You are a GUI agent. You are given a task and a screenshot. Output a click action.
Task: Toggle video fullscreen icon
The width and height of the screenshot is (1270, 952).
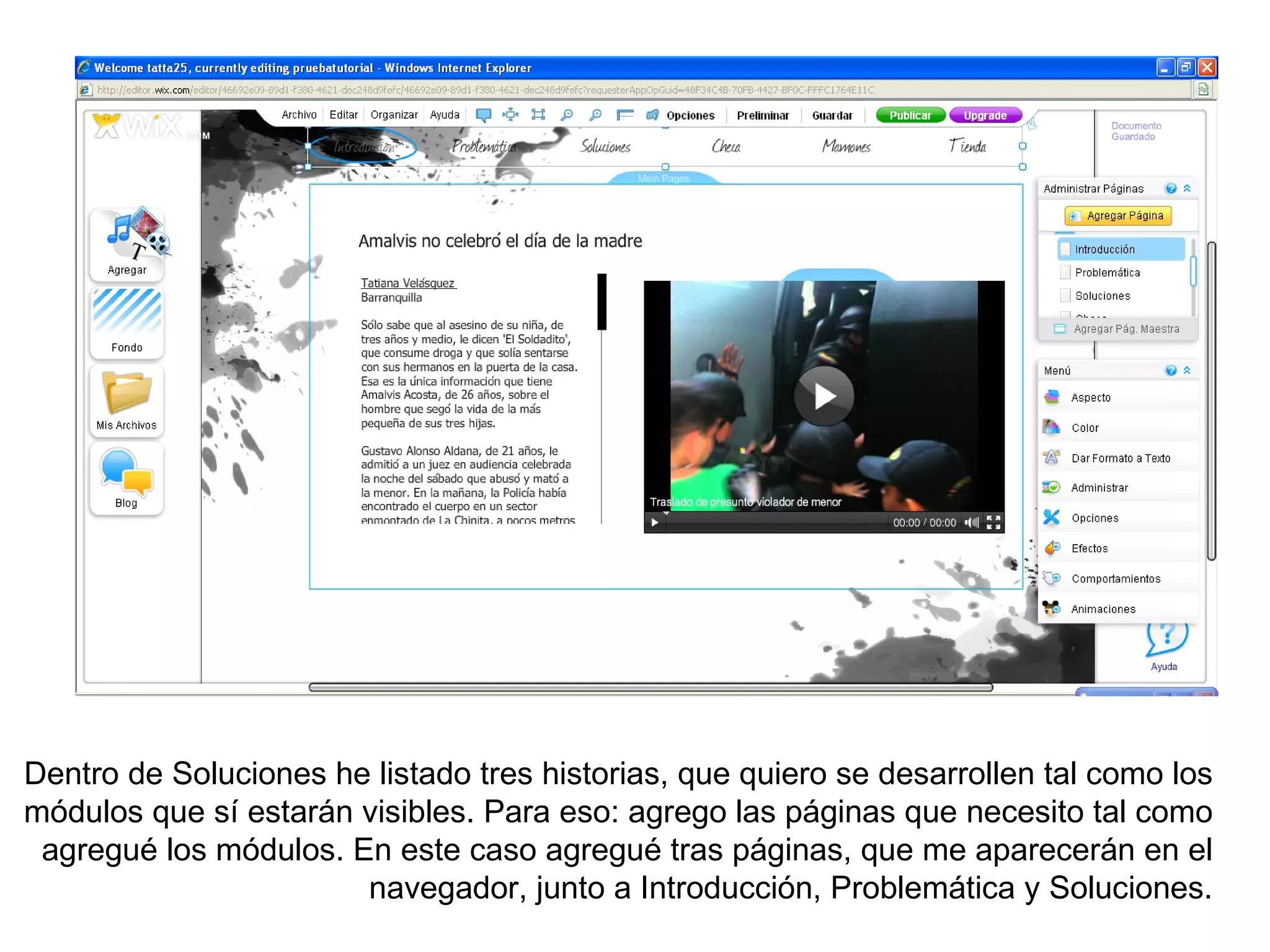993,522
